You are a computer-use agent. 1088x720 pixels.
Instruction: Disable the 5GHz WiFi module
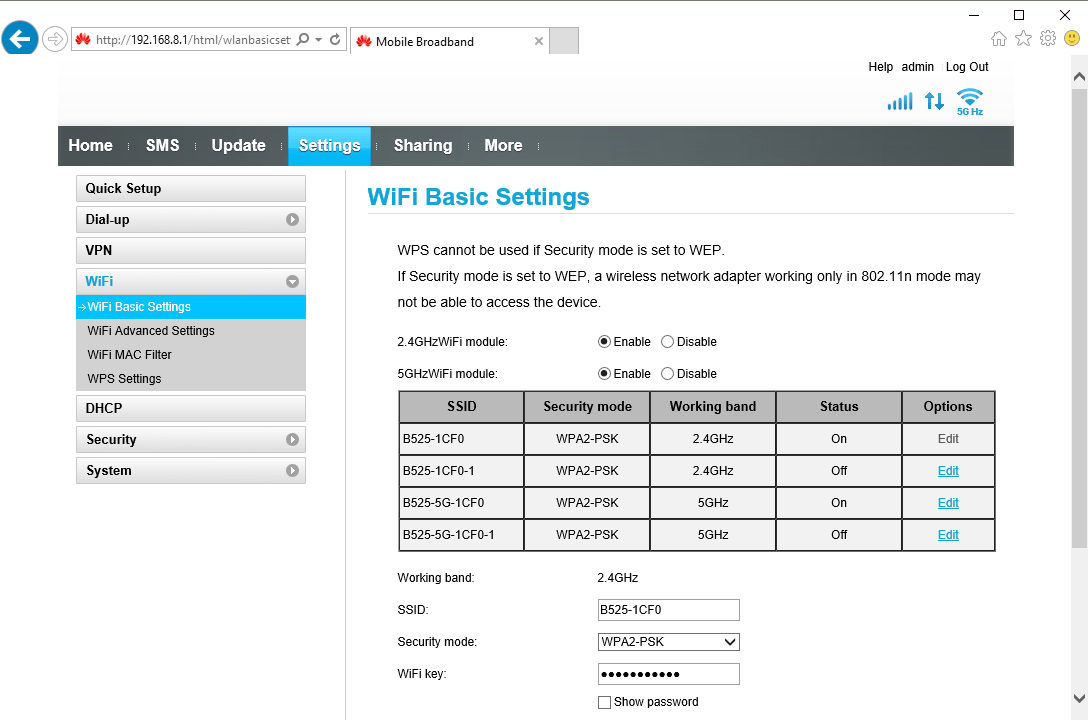(668, 374)
